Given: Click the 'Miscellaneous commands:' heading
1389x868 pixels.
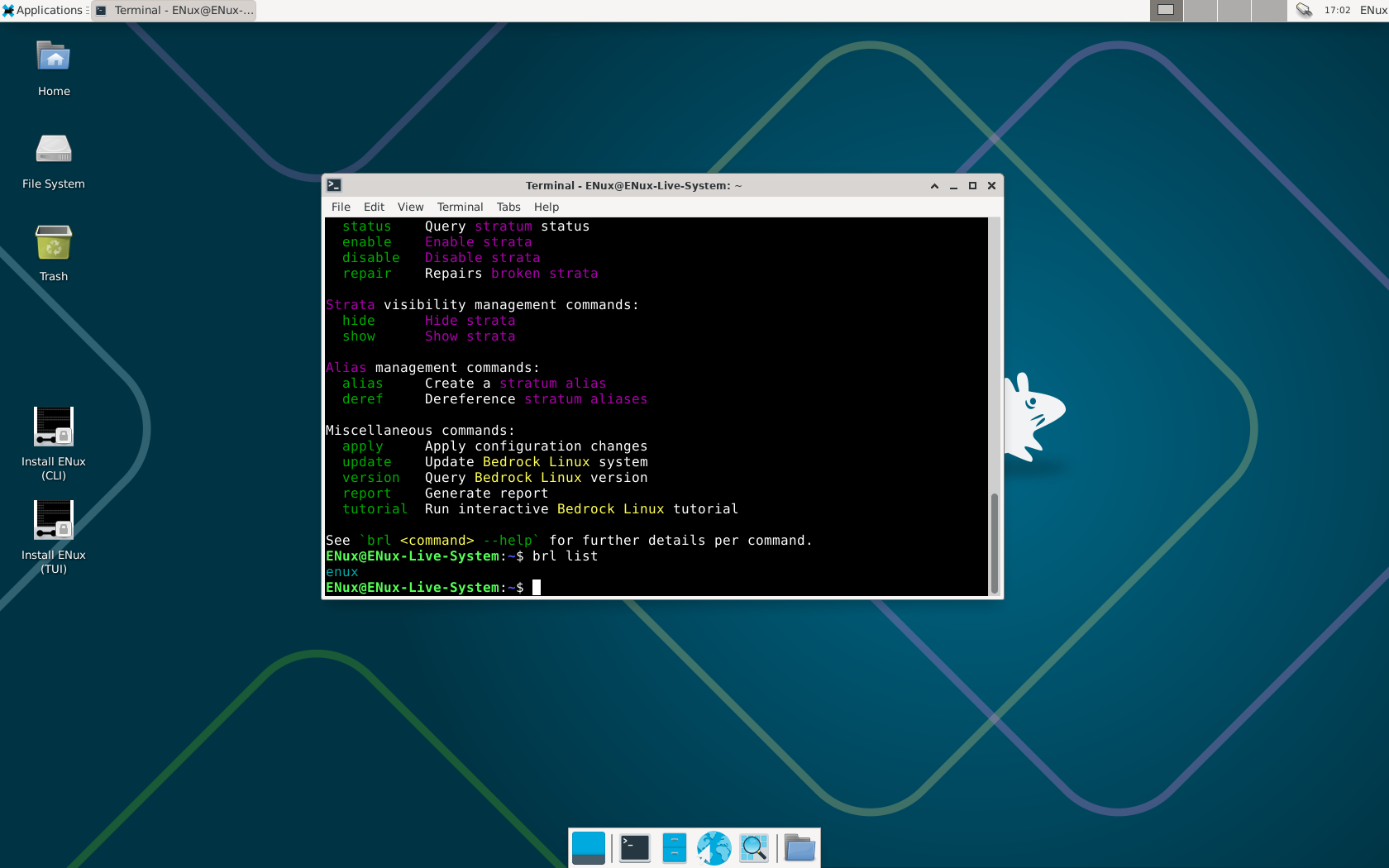Looking at the screenshot, I should click(x=420, y=431).
